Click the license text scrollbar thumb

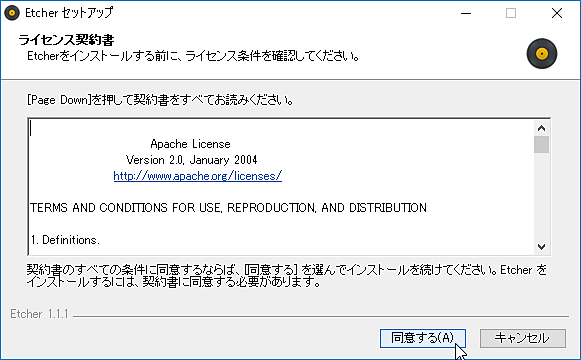tap(541, 144)
